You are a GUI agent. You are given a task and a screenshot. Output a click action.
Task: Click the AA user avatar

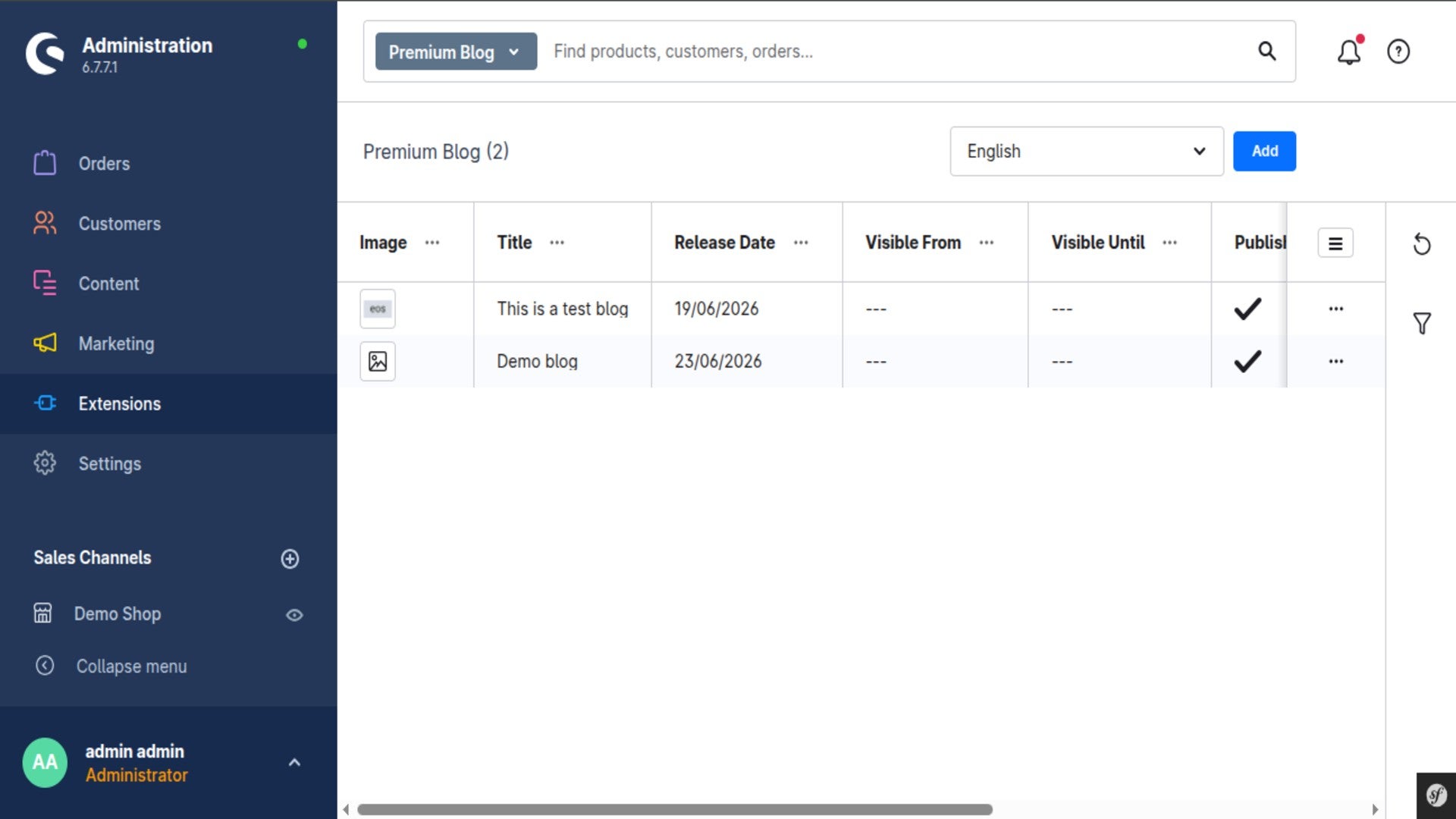(45, 762)
